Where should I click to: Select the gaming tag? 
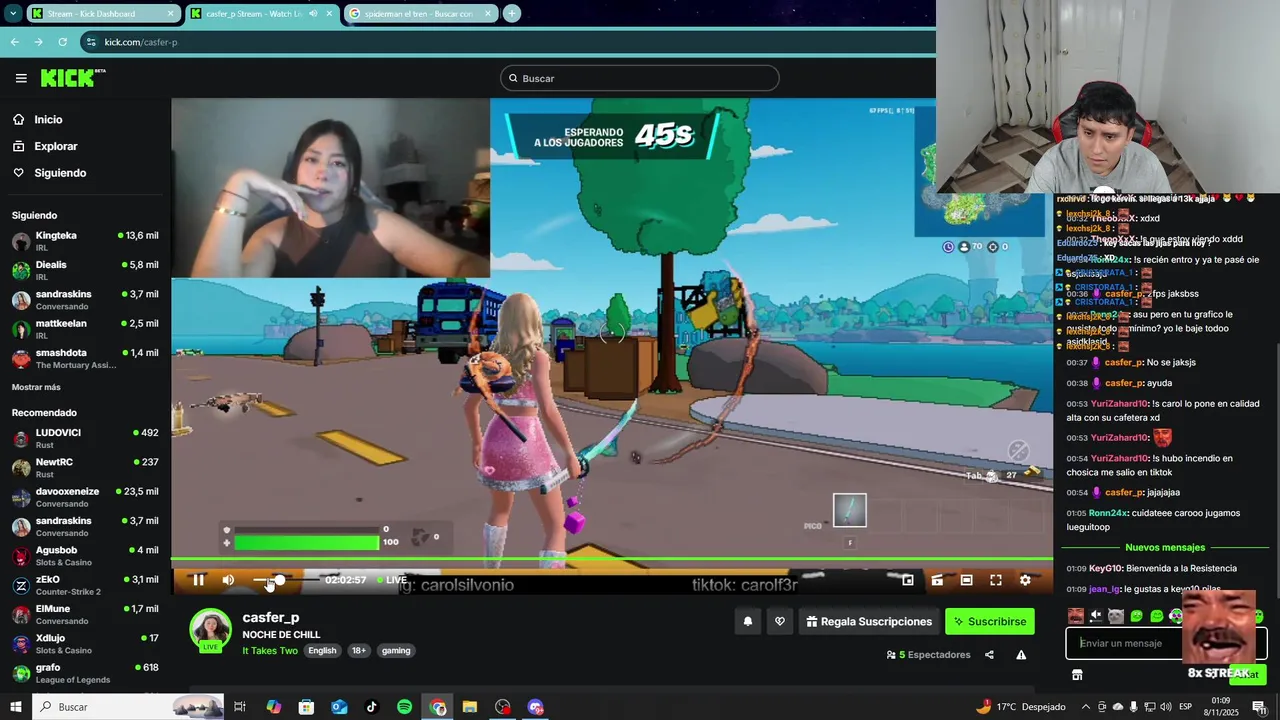396,650
